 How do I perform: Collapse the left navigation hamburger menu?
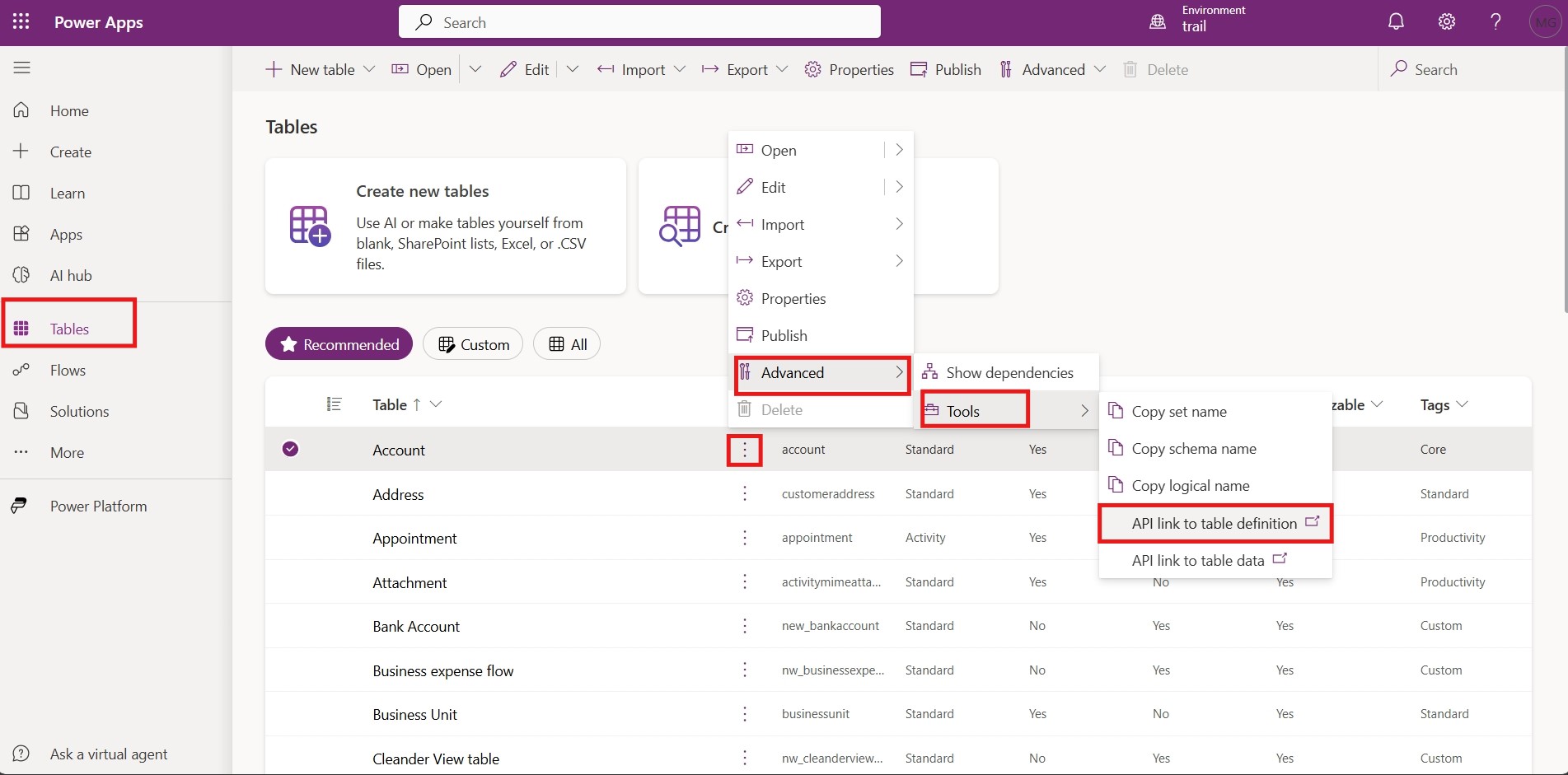point(22,68)
